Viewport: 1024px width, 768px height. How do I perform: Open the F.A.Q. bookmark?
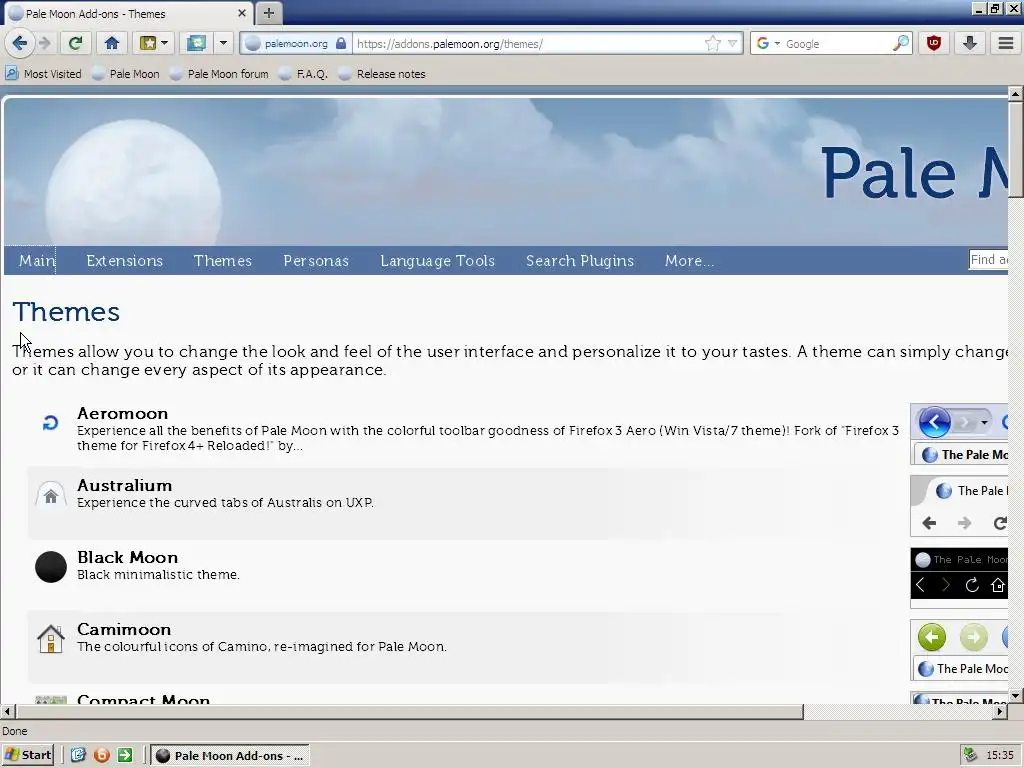click(x=303, y=74)
